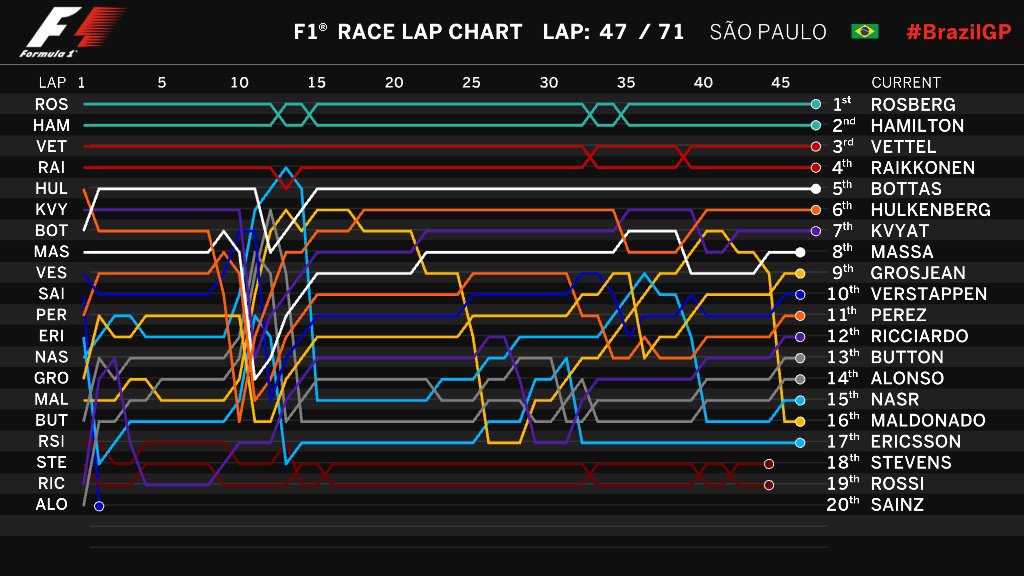Click the SAI grid label
This screenshot has height=576, width=1024.
point(52,294)
